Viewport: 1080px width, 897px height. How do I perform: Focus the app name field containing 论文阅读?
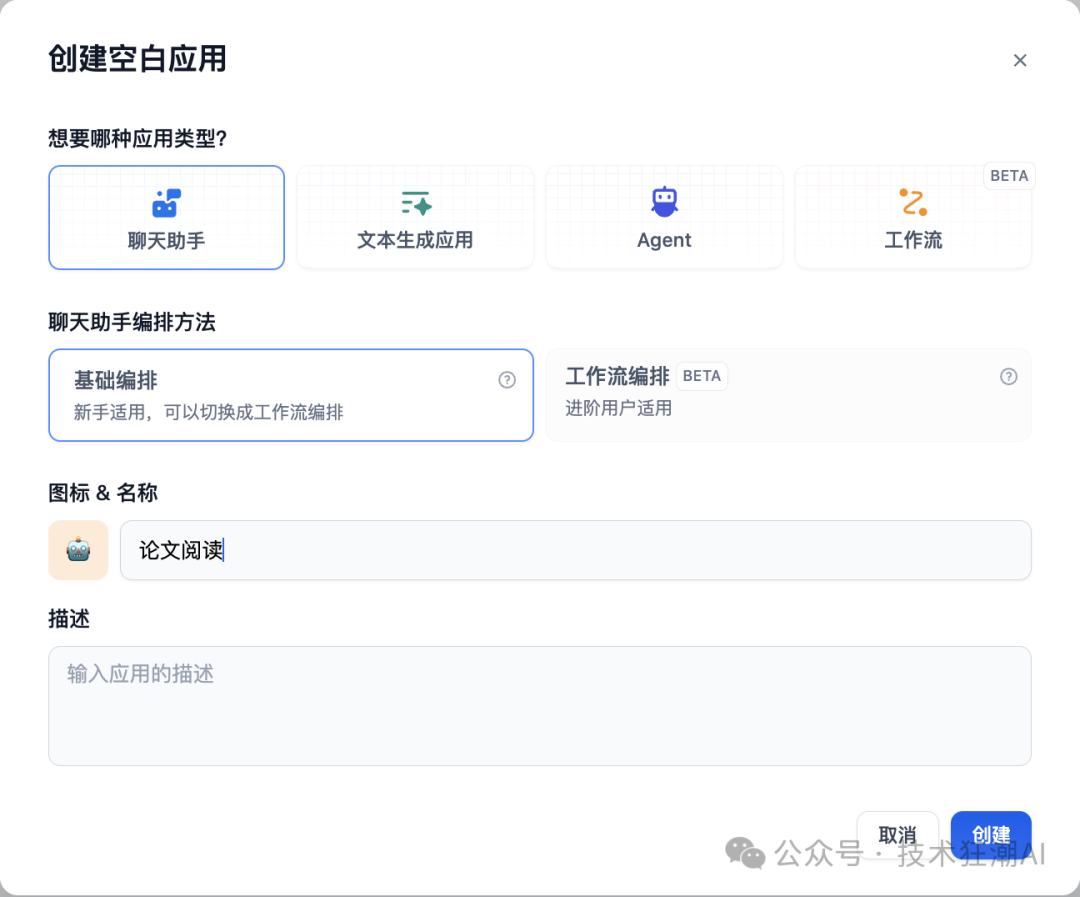pyautogui.click(x=575, y=550)
